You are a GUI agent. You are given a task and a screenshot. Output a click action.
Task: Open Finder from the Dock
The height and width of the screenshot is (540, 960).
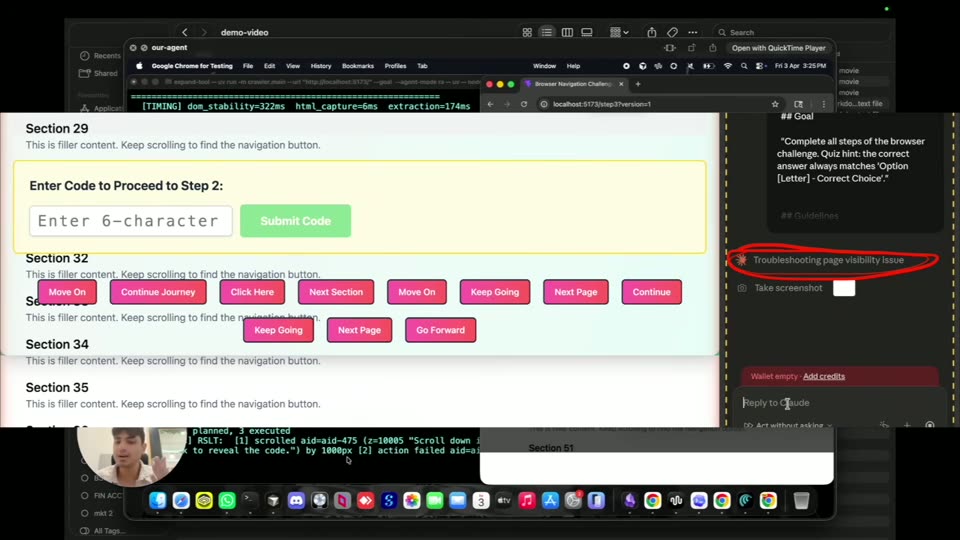[x=158, y=501]
